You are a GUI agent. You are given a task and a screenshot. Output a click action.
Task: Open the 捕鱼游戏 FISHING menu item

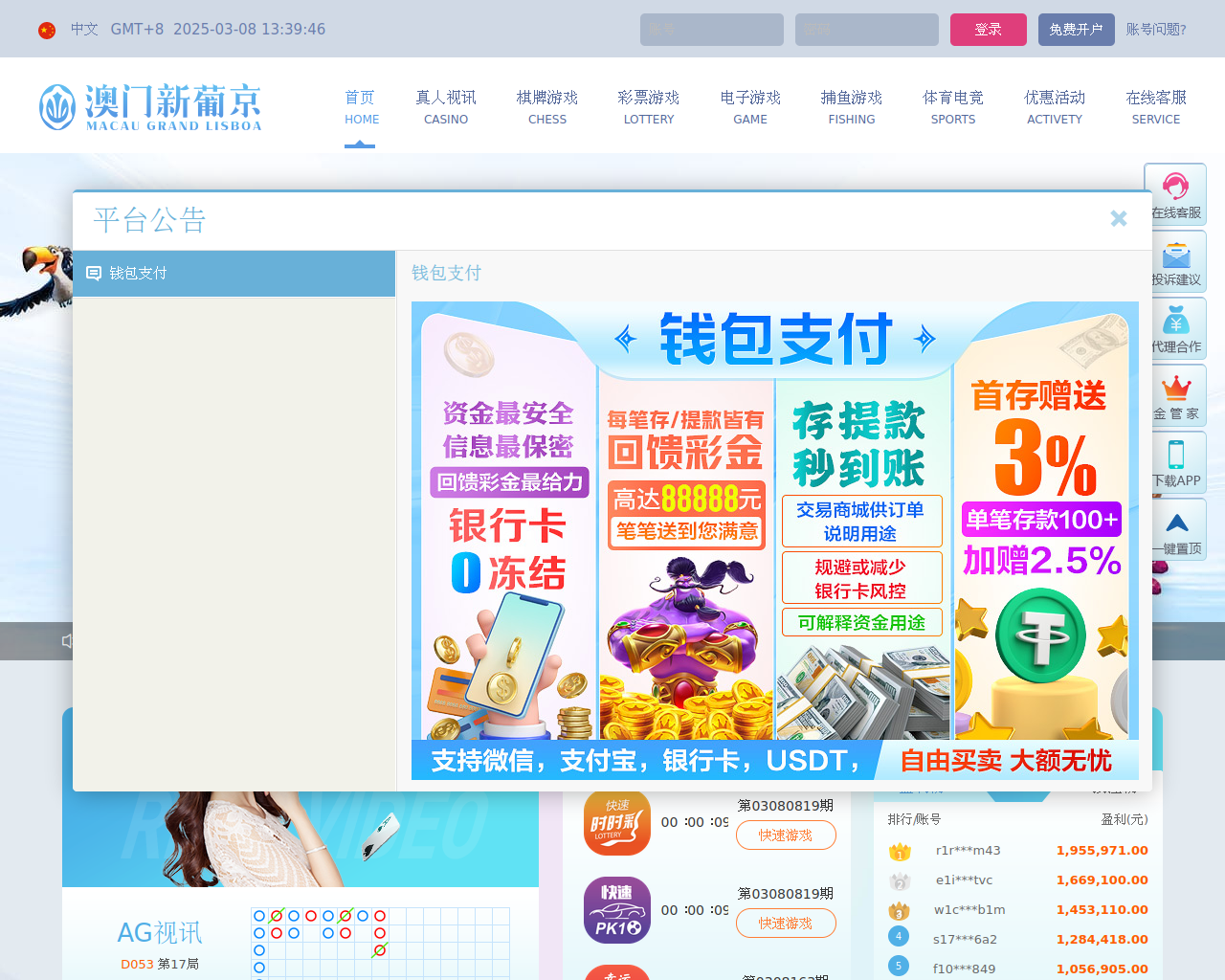tap(852, 107)
